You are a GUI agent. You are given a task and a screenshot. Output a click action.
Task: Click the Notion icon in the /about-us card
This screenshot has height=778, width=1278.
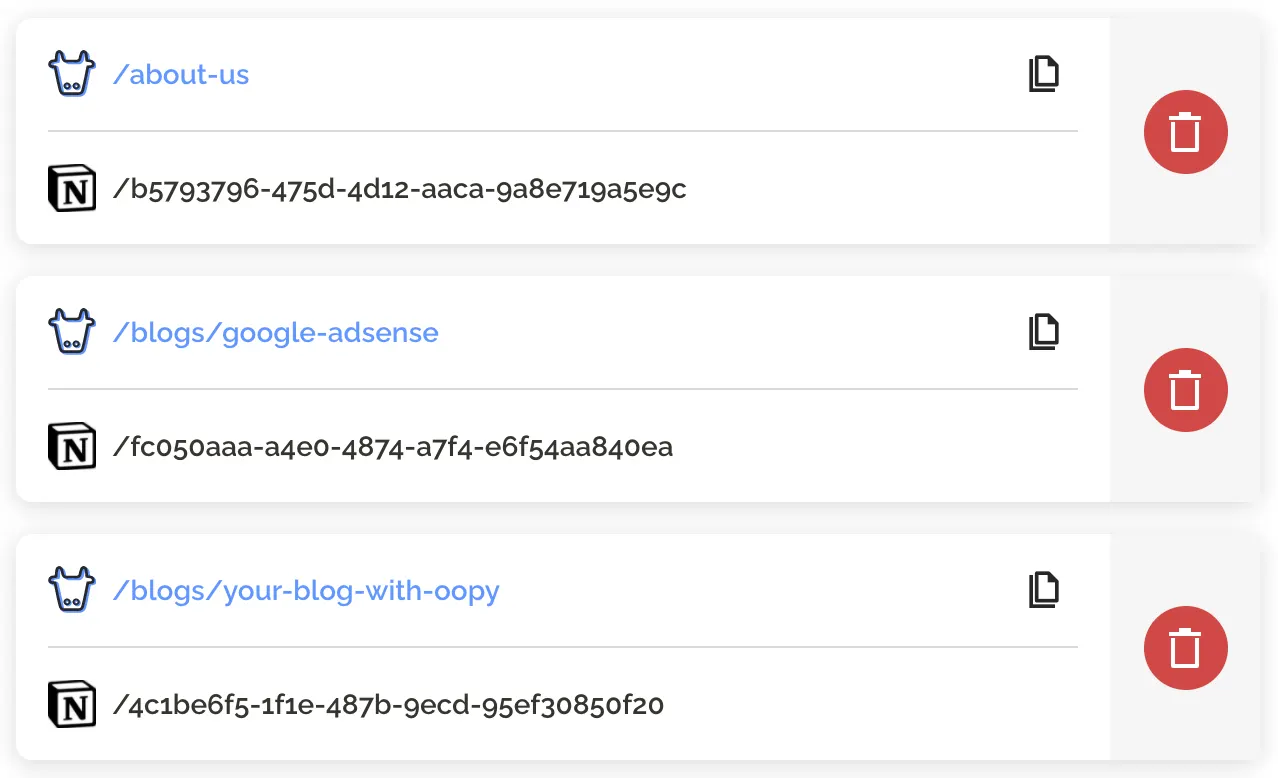coord(72,189)
